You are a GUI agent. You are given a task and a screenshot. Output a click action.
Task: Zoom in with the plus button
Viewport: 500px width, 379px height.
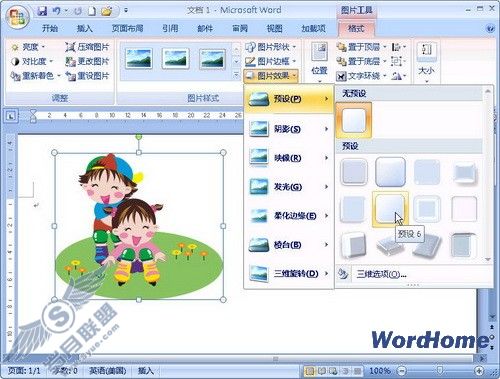pos(479,371)
